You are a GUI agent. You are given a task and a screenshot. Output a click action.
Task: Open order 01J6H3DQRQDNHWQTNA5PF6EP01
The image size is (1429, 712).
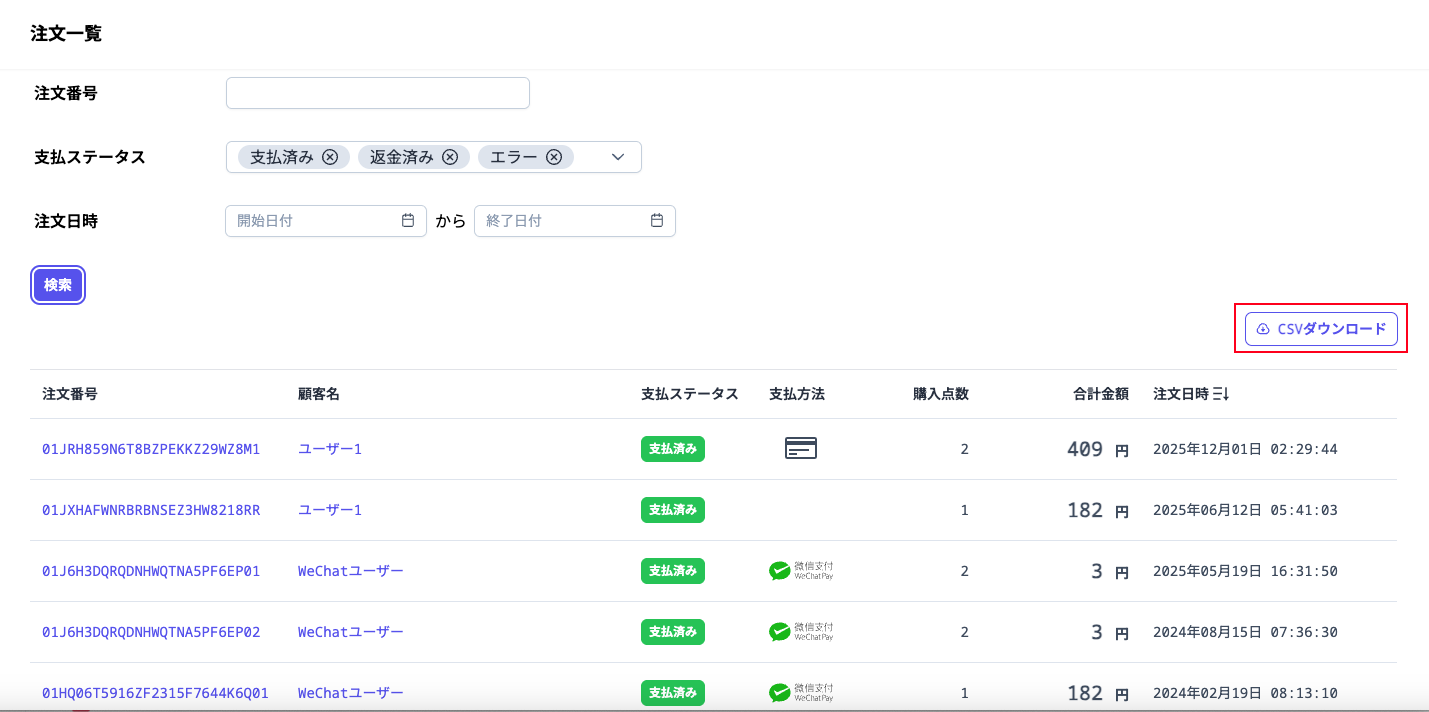tap(151, 571)
